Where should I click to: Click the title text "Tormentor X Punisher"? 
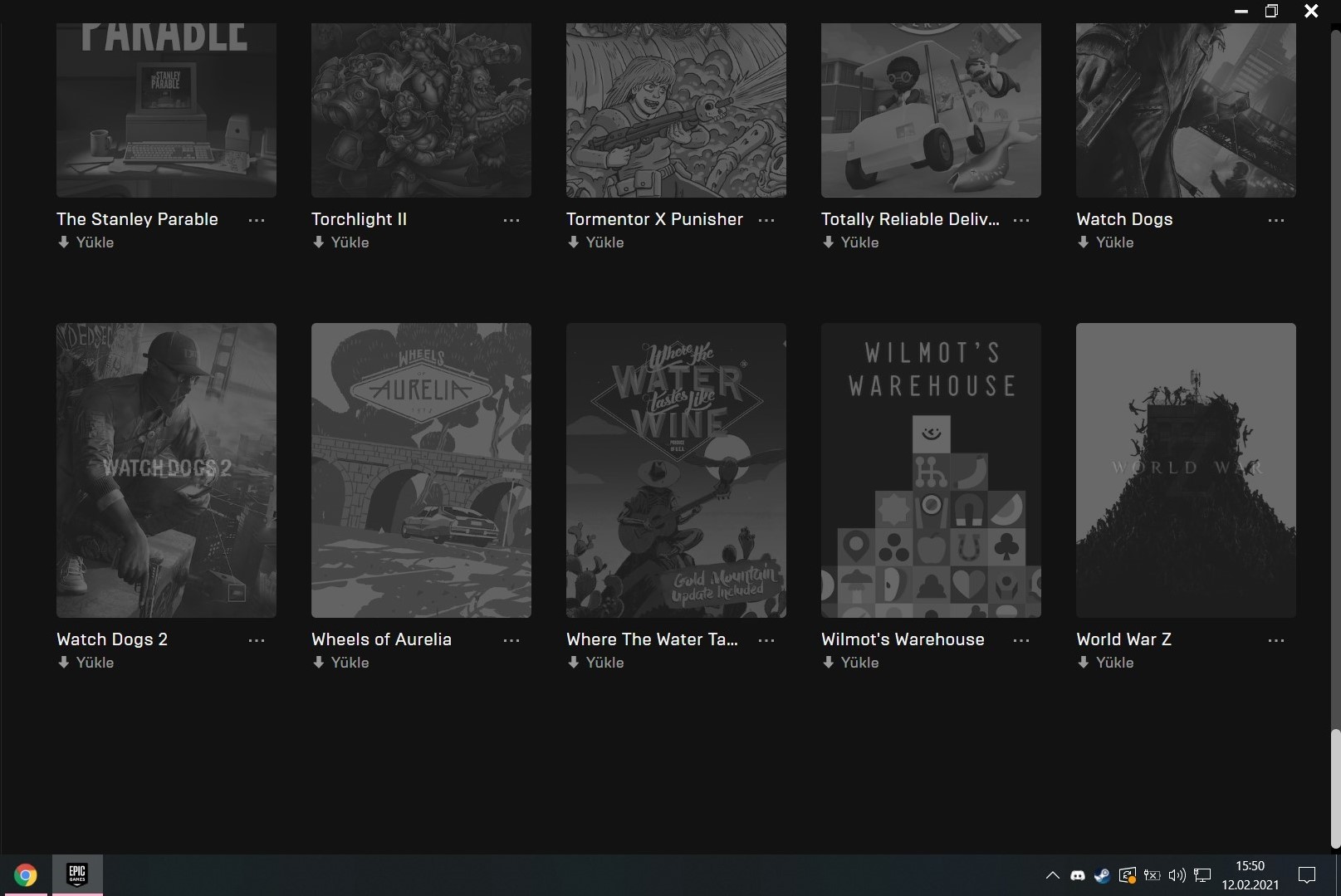click(x=654, y=219)
